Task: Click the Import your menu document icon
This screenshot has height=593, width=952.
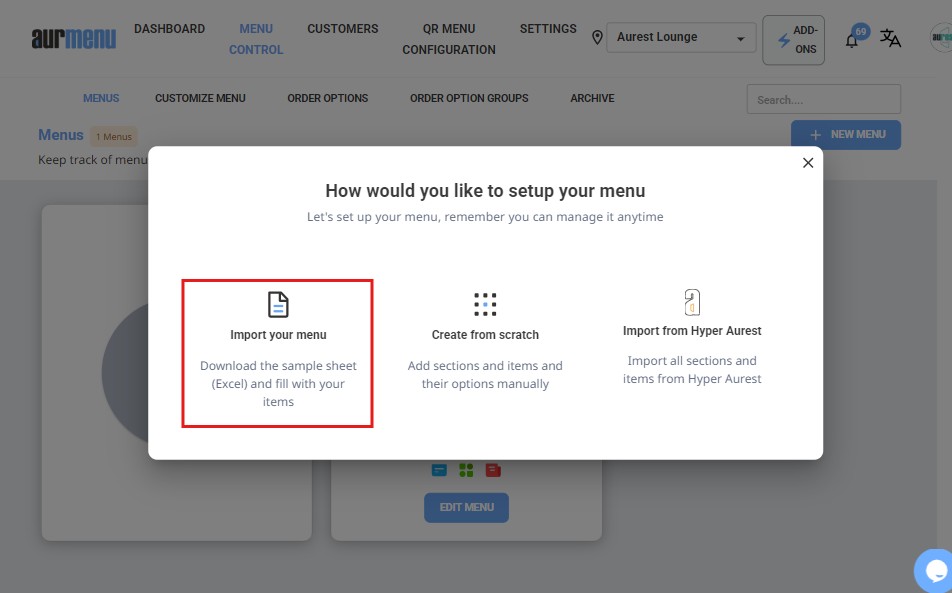Action: coord(278,304)
